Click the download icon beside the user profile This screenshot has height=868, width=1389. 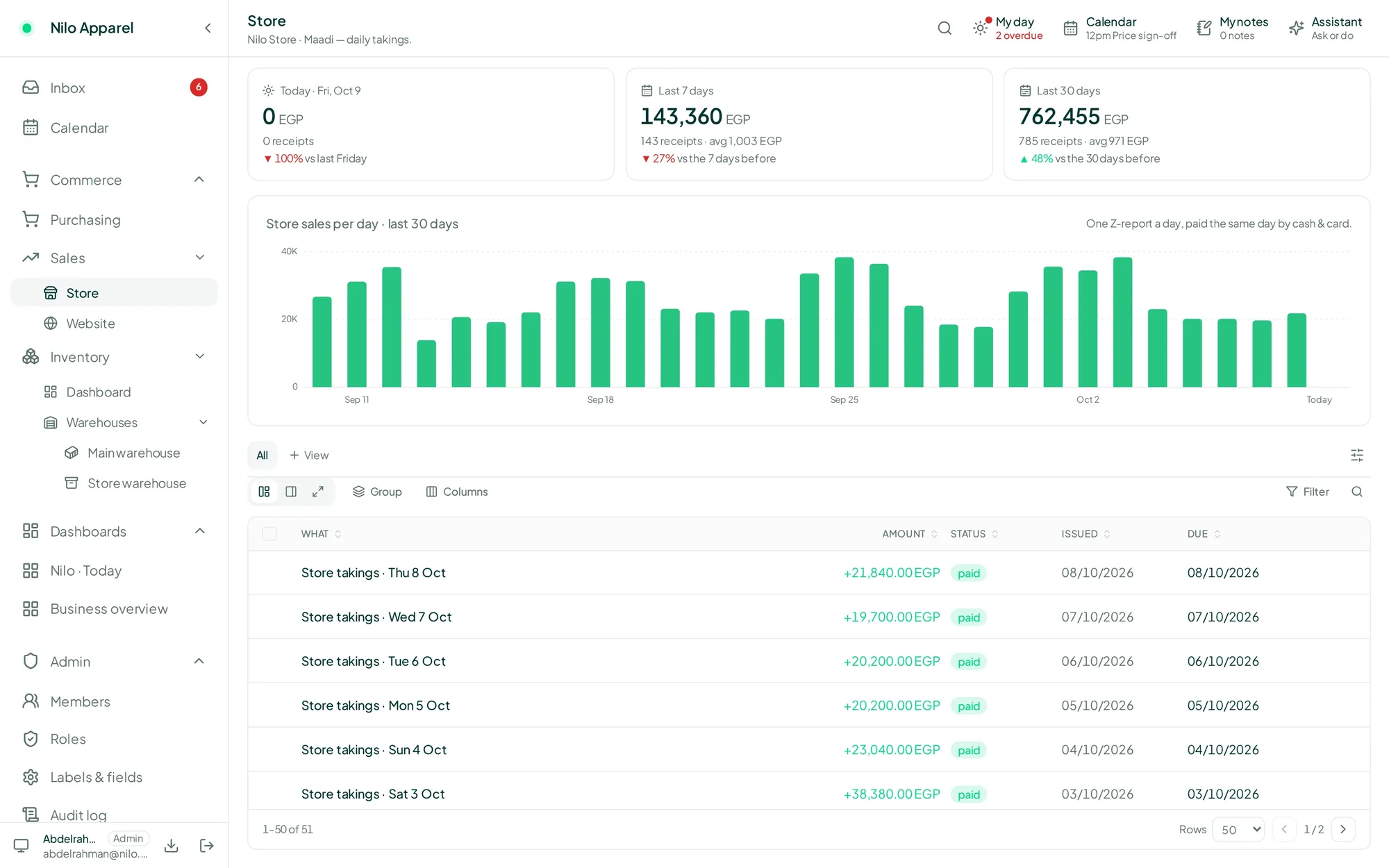click(172, 846)
